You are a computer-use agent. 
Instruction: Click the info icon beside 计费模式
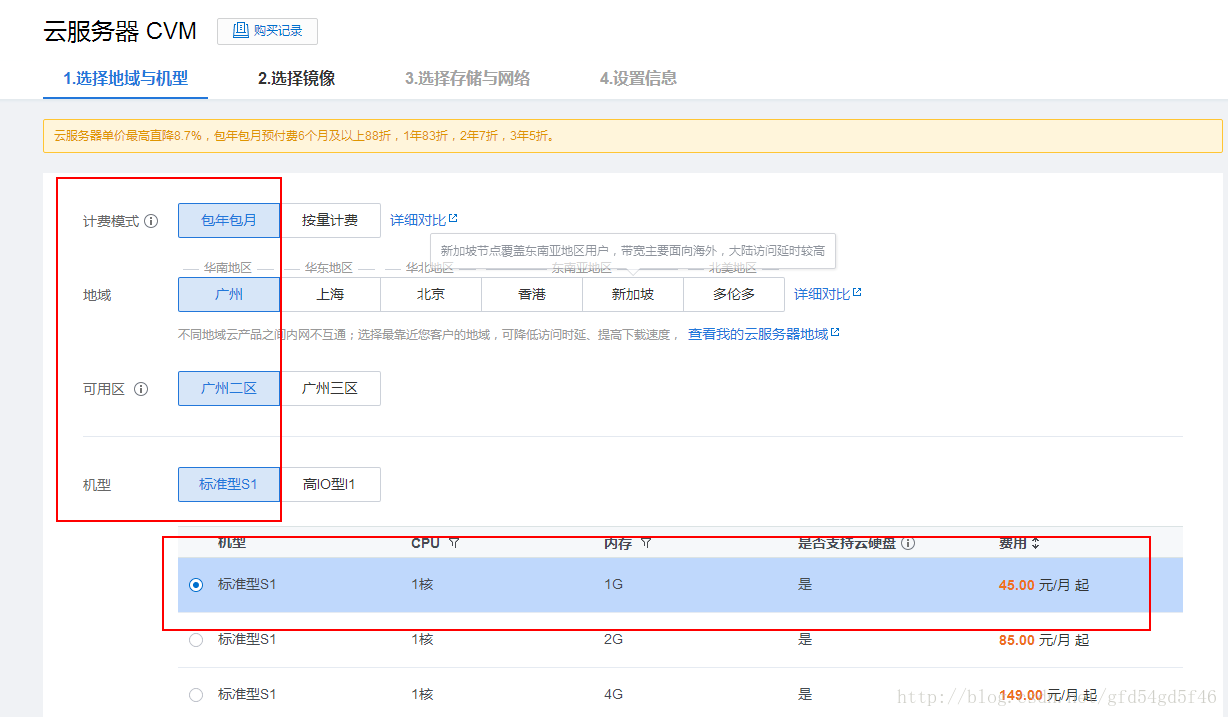[151, 221]
